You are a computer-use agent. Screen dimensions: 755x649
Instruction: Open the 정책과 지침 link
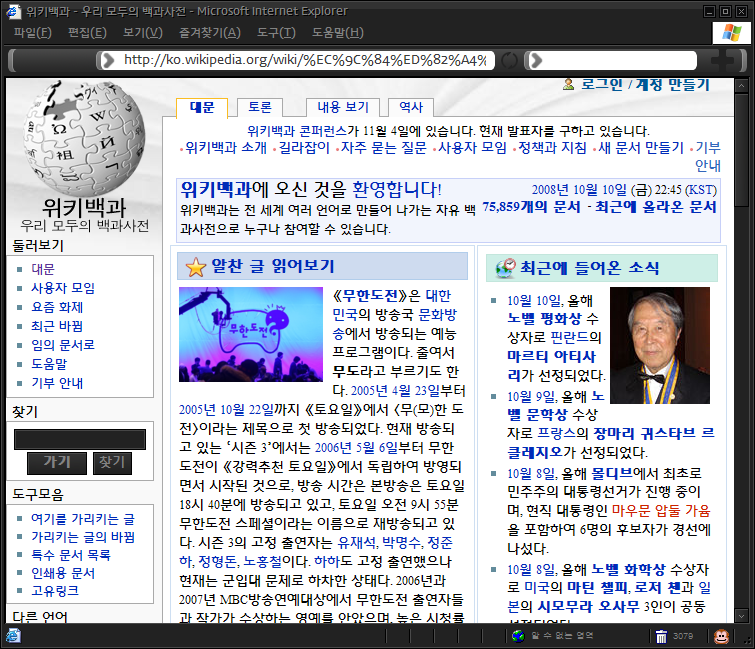(x=552, y=148)
